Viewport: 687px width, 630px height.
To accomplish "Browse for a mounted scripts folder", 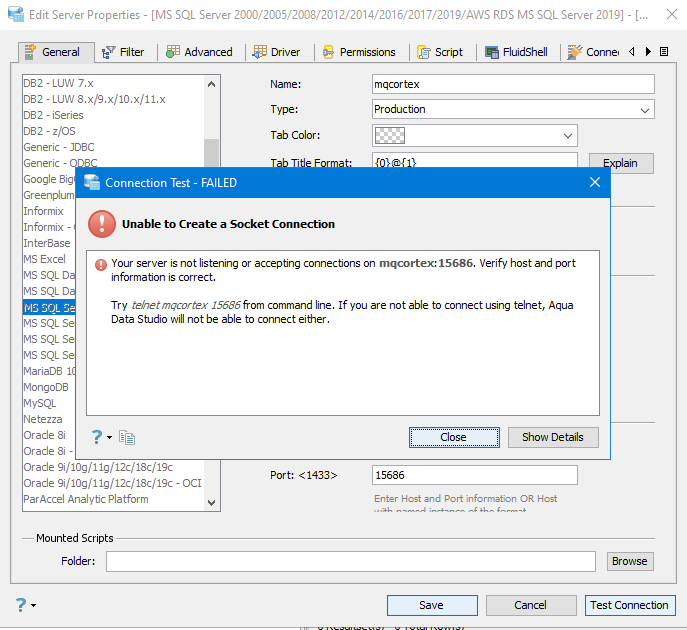I will pos(630,561).
